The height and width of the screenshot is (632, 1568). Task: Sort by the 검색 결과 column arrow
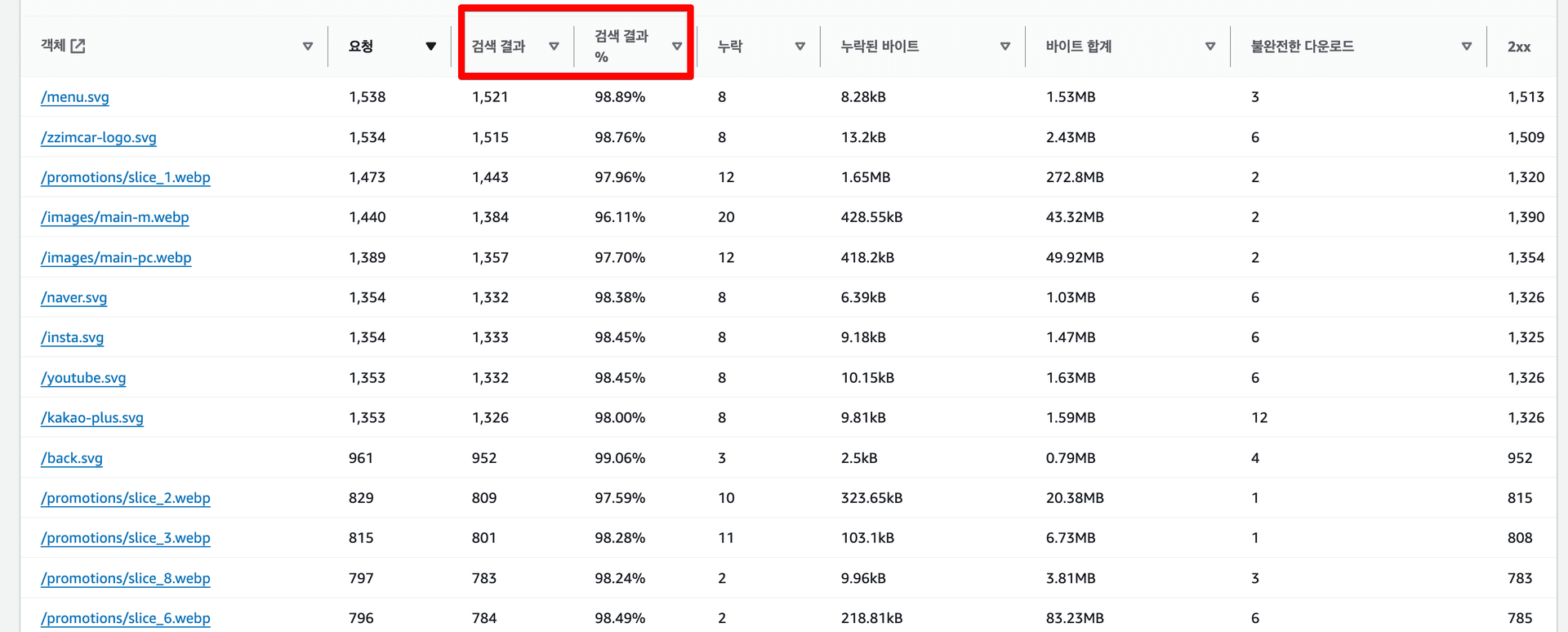[554, 47]
